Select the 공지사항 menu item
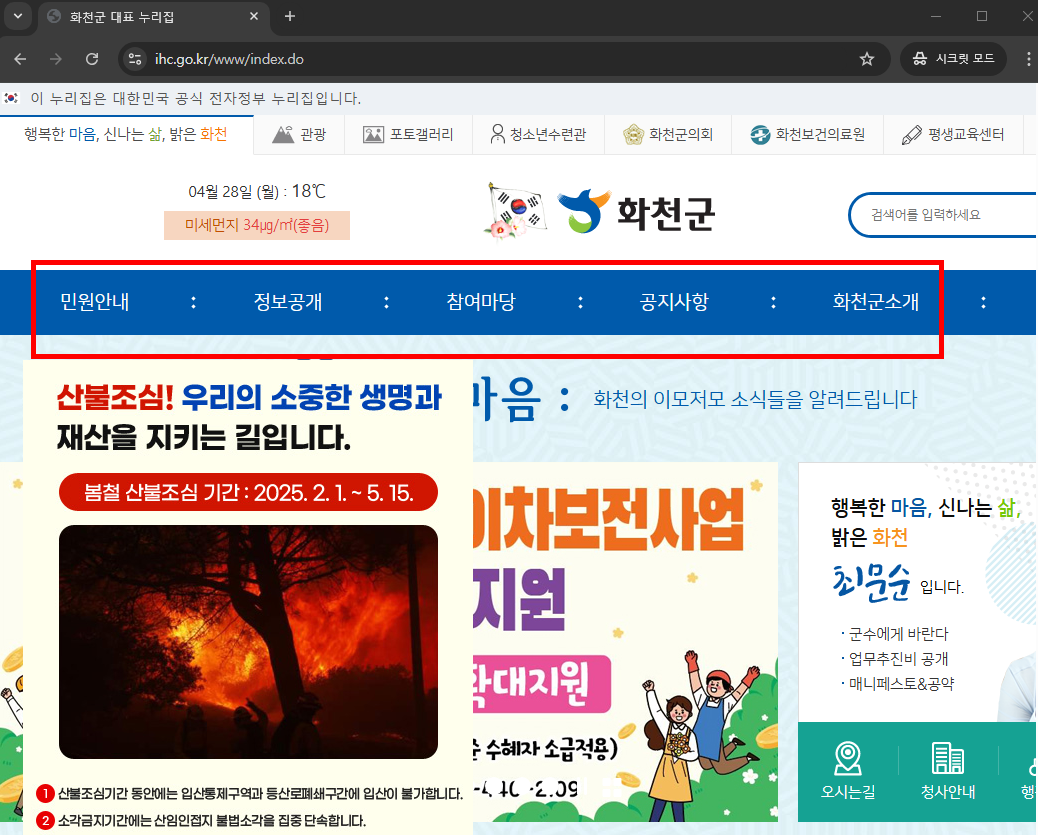 click(x=674, y=301)
